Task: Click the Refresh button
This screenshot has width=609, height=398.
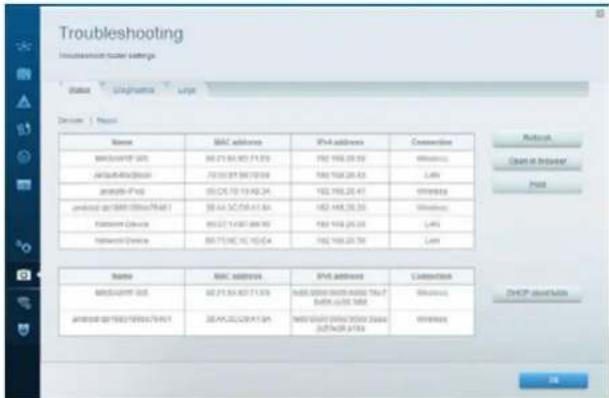Action: [x=537, y=138]
